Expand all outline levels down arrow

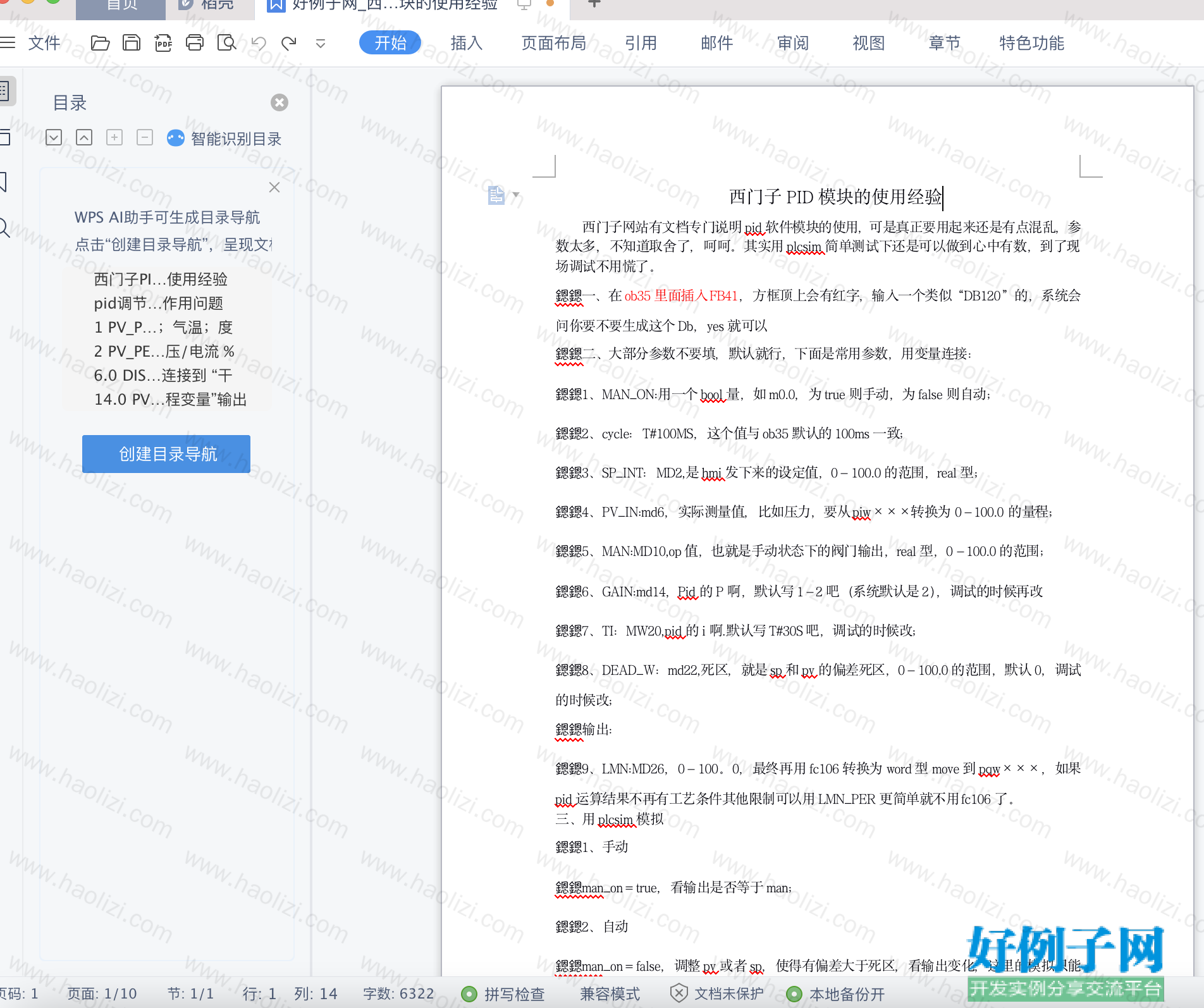[54, 138]
